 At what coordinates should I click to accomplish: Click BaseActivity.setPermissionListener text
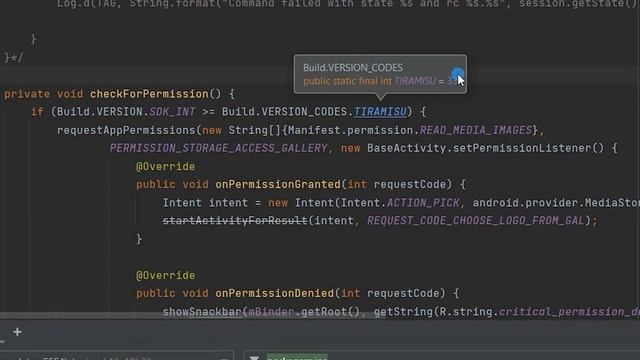(479, 148)
